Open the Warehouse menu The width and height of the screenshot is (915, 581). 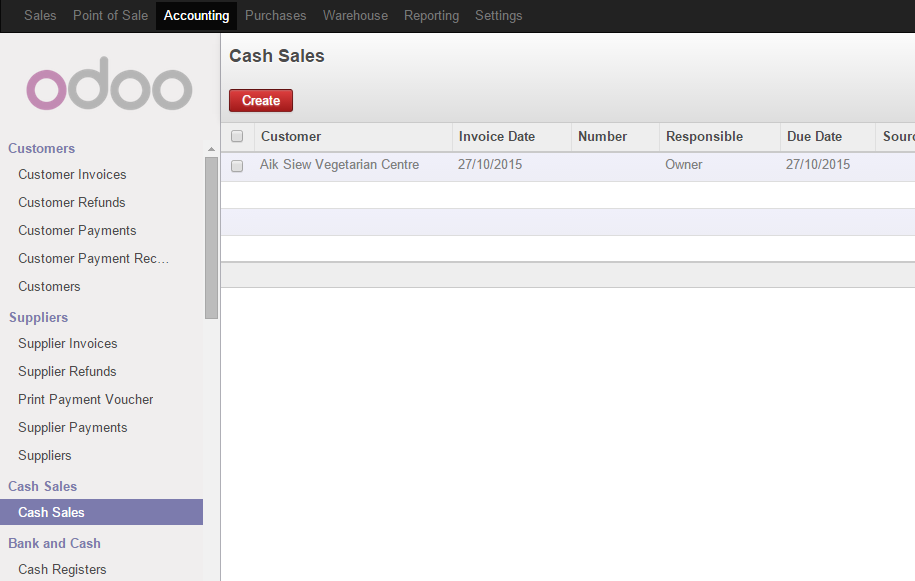355,15
